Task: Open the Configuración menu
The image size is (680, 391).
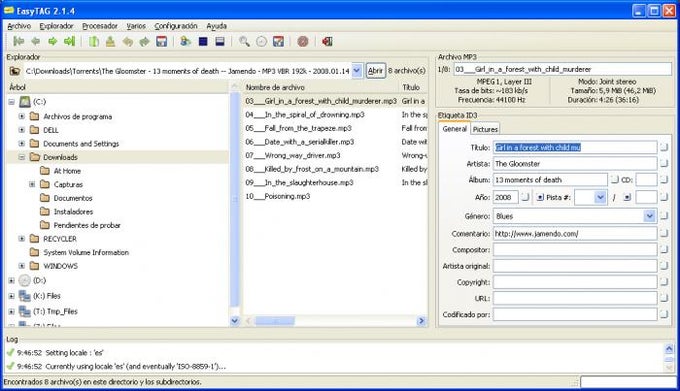Action: (x=176, y=26)
